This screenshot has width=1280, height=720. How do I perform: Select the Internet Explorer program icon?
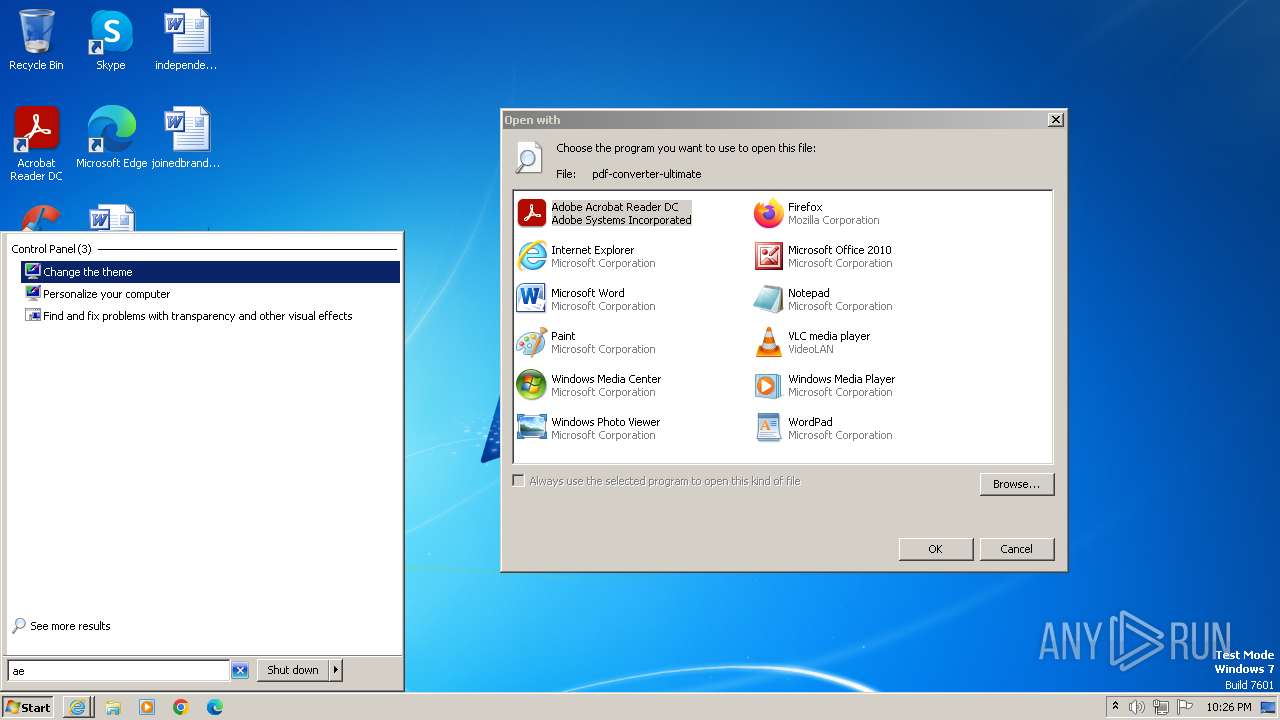click(x=532, y=256)
